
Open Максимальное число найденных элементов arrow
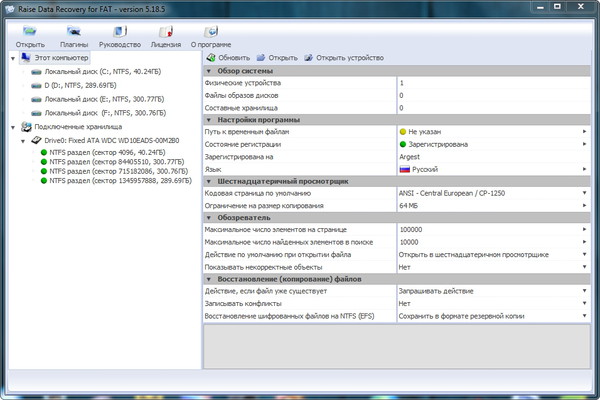coord(584,242)
